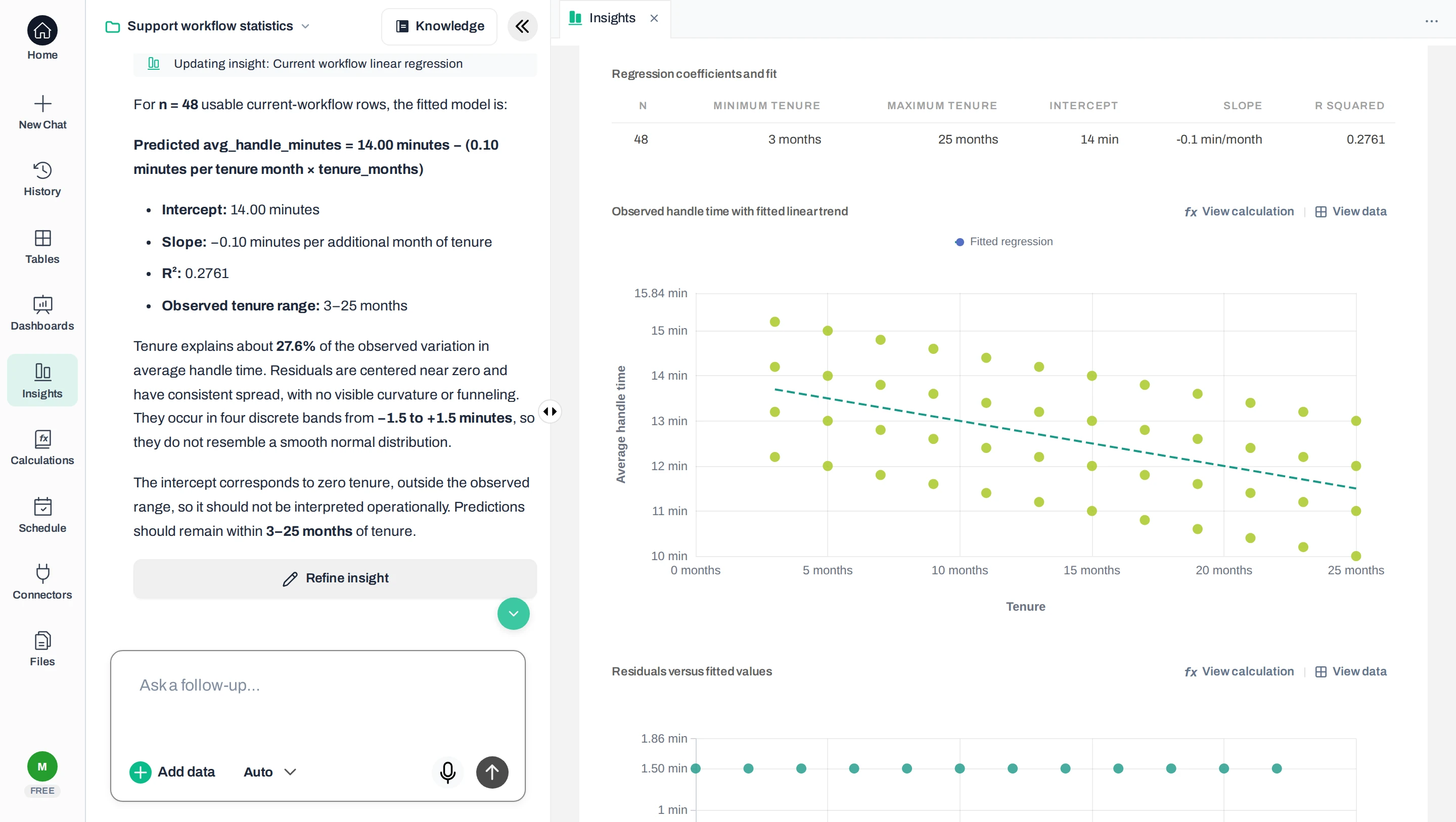Click the FREE plan badge
Image resolution: width=1456 pixels, height=822 pixels.
pos(42,790)
